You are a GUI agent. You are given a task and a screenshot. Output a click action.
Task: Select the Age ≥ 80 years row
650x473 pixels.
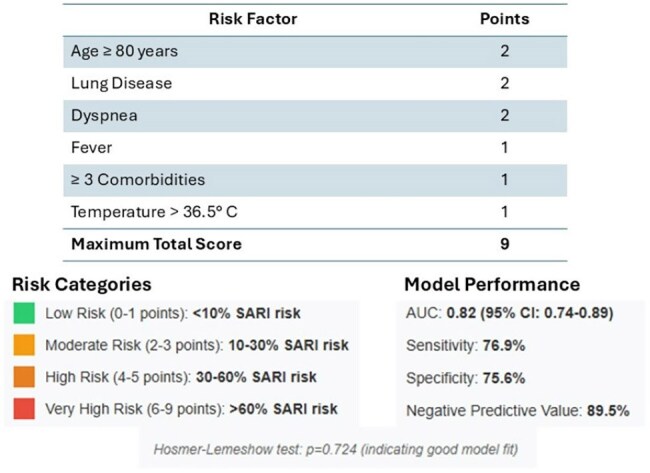315,52
